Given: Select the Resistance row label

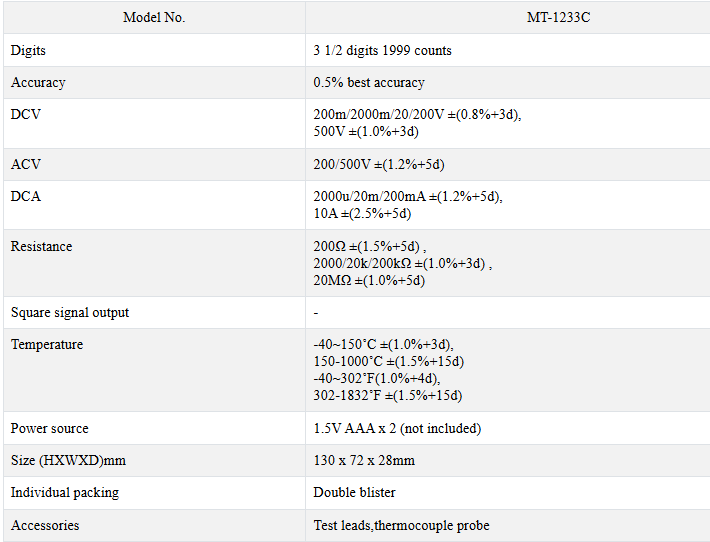Looking at the screenshot, I should 41,246.
